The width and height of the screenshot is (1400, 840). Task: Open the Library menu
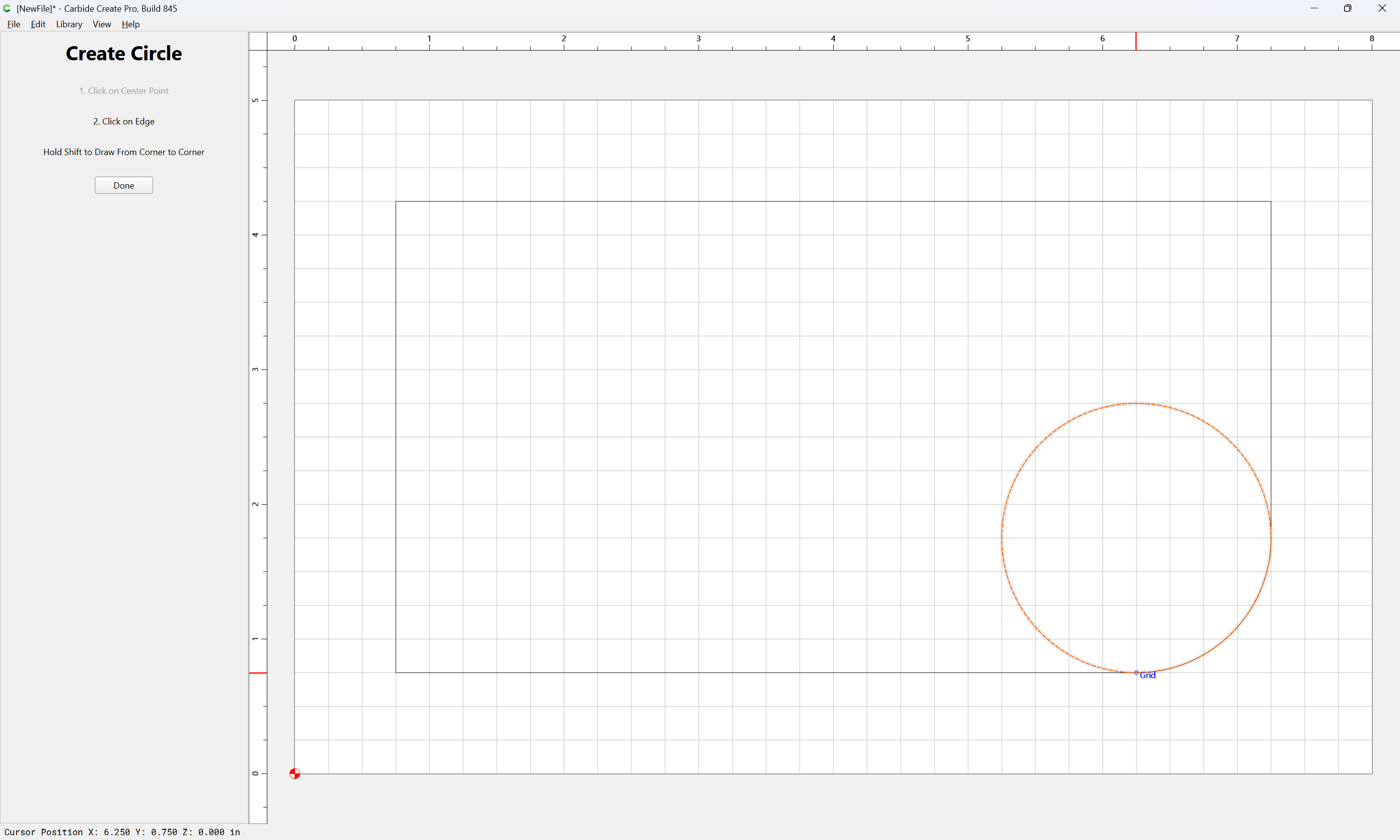point(69,24)
